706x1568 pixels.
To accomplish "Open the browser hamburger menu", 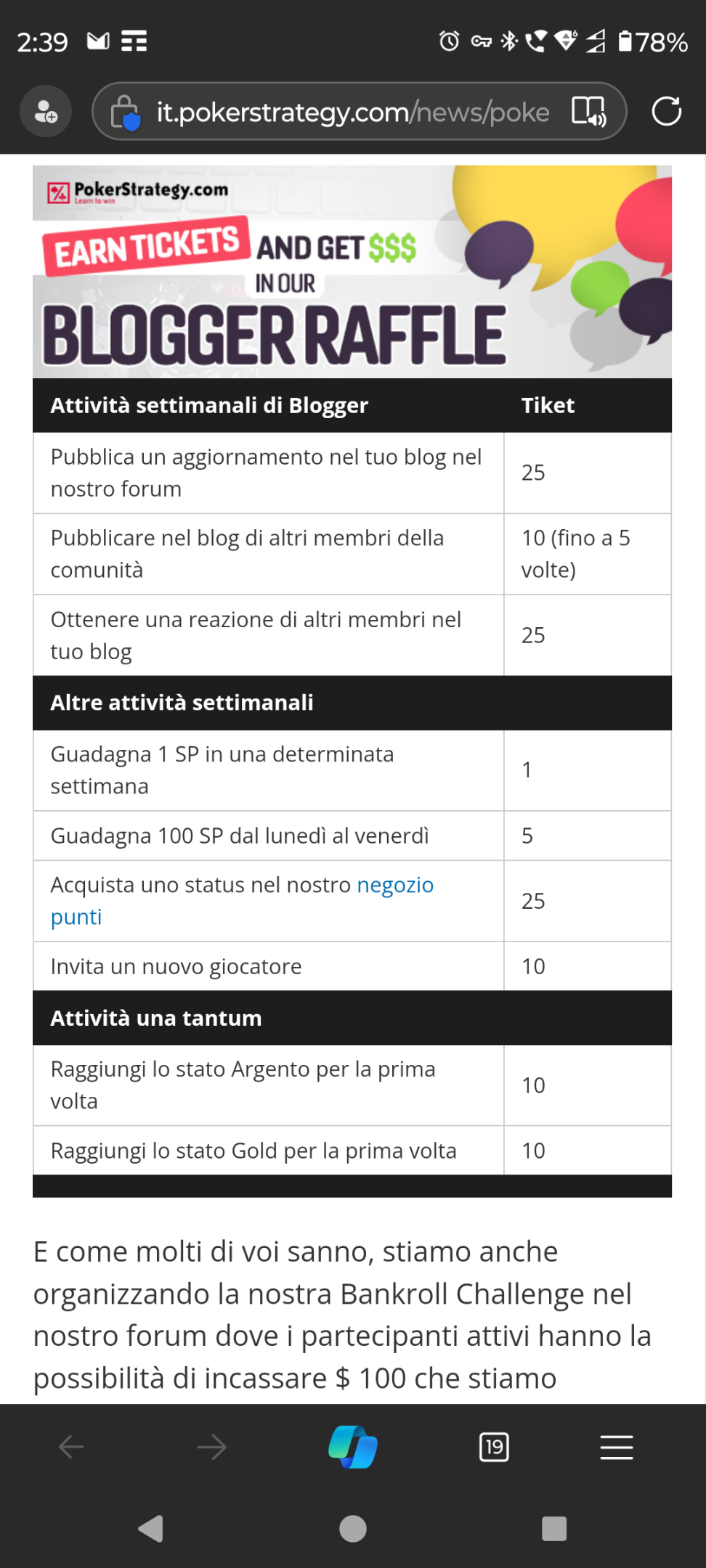I will point(617,1447).
